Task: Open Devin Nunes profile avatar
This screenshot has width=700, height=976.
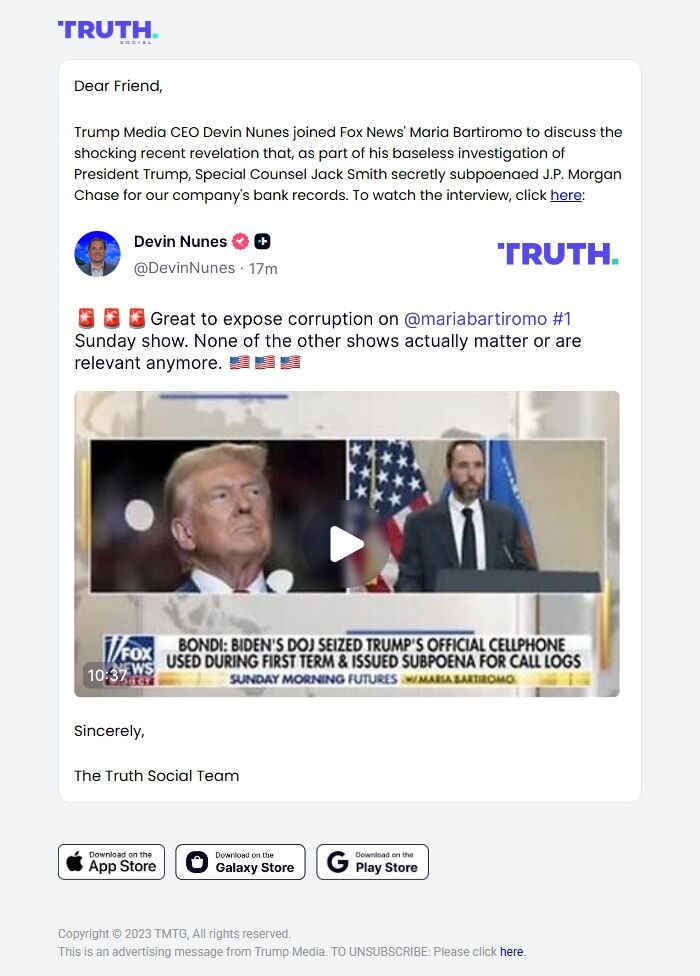Action: [97, 254]
